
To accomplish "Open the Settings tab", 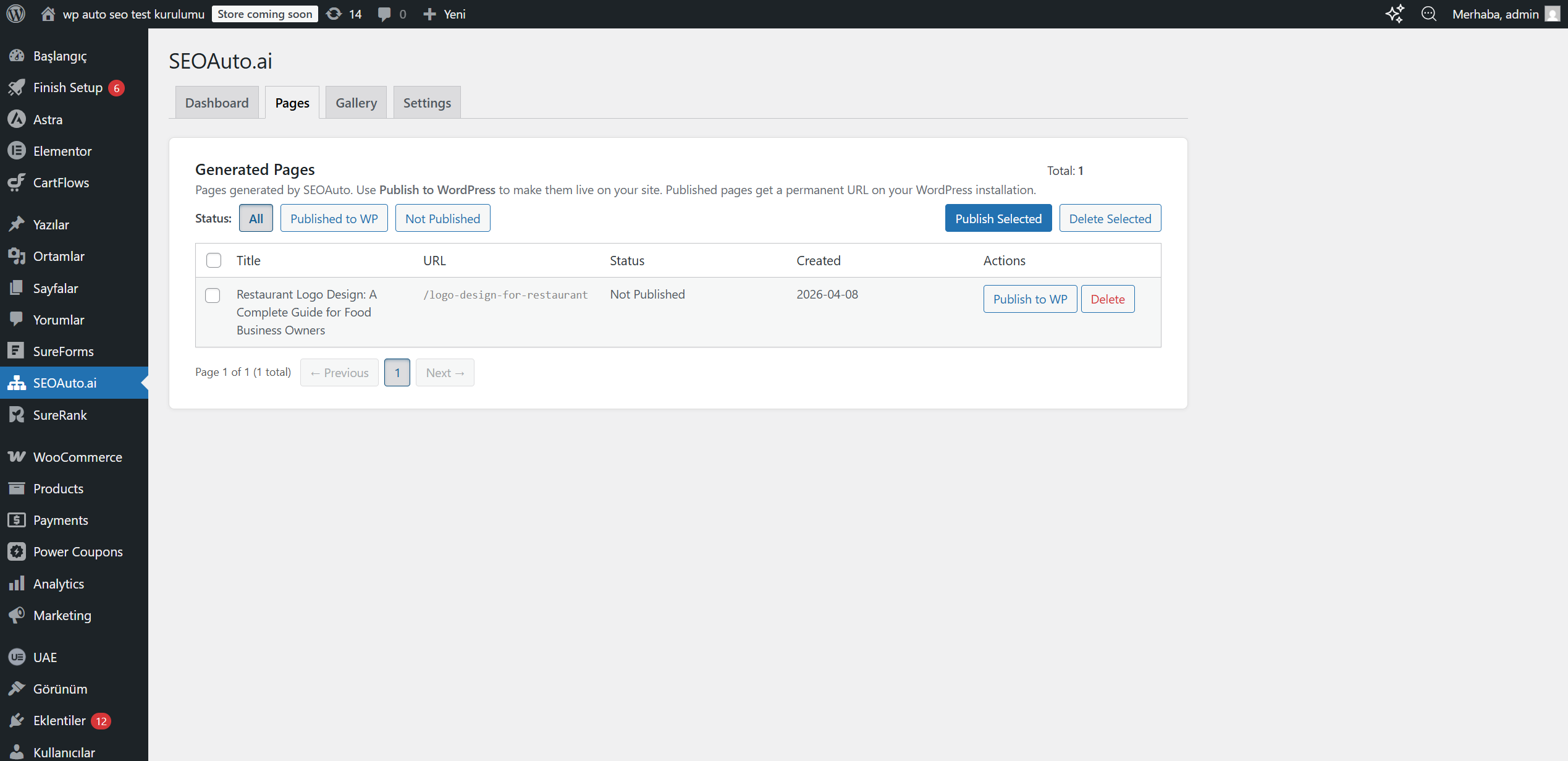I will (426, 102).
